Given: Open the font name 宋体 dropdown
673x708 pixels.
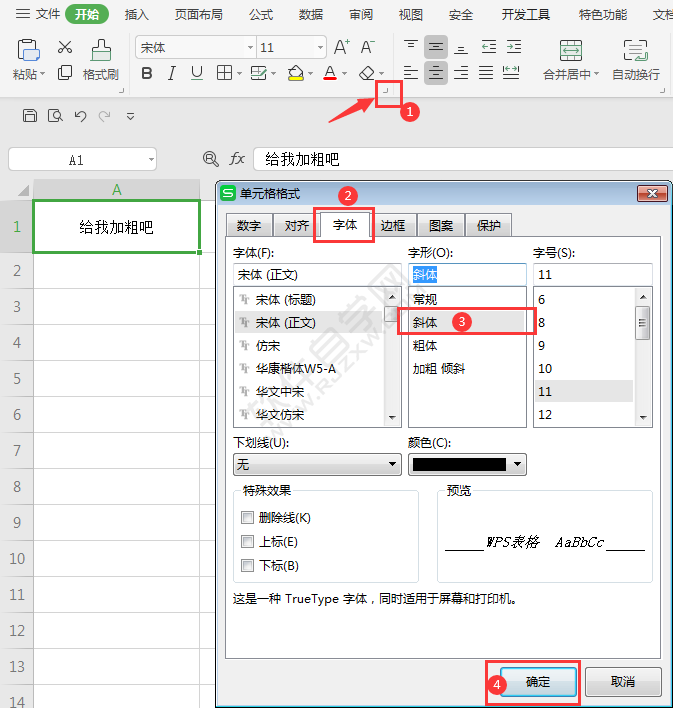Looking at the screenshot, I should tap(250, 47).
